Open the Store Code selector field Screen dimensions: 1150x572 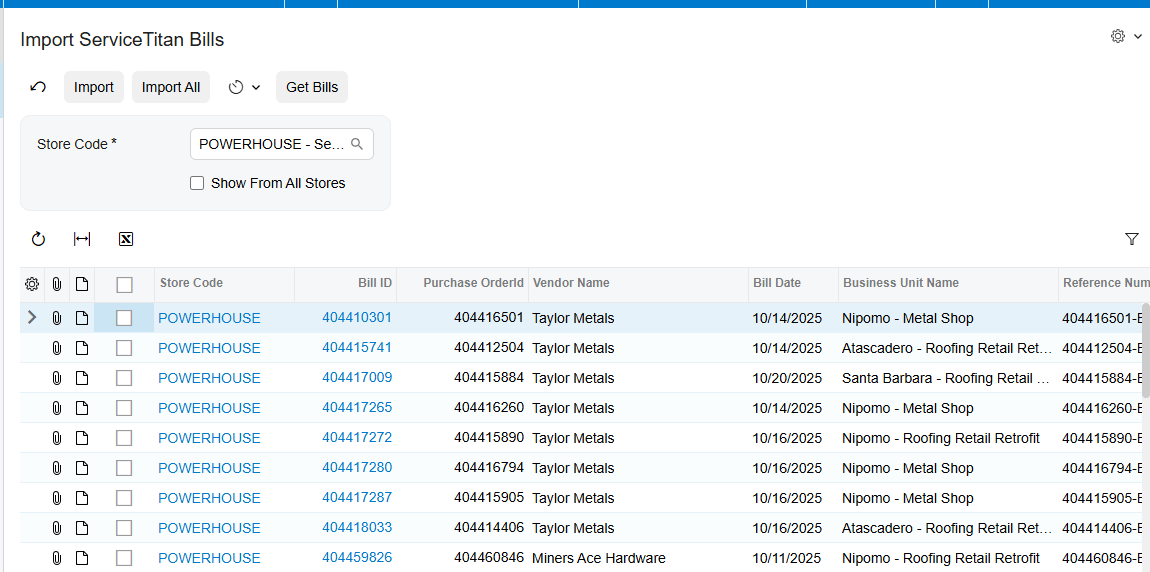(282, 144)
